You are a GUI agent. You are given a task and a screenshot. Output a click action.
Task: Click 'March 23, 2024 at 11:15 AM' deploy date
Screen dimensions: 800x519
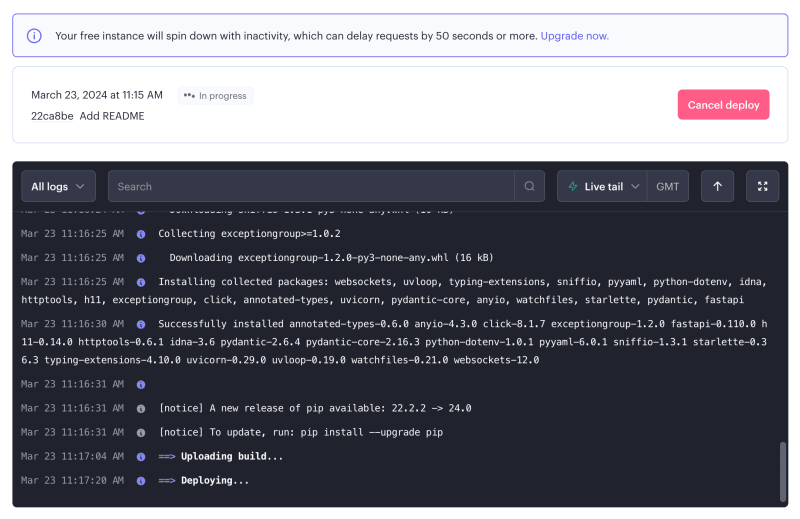pos(97,95)
